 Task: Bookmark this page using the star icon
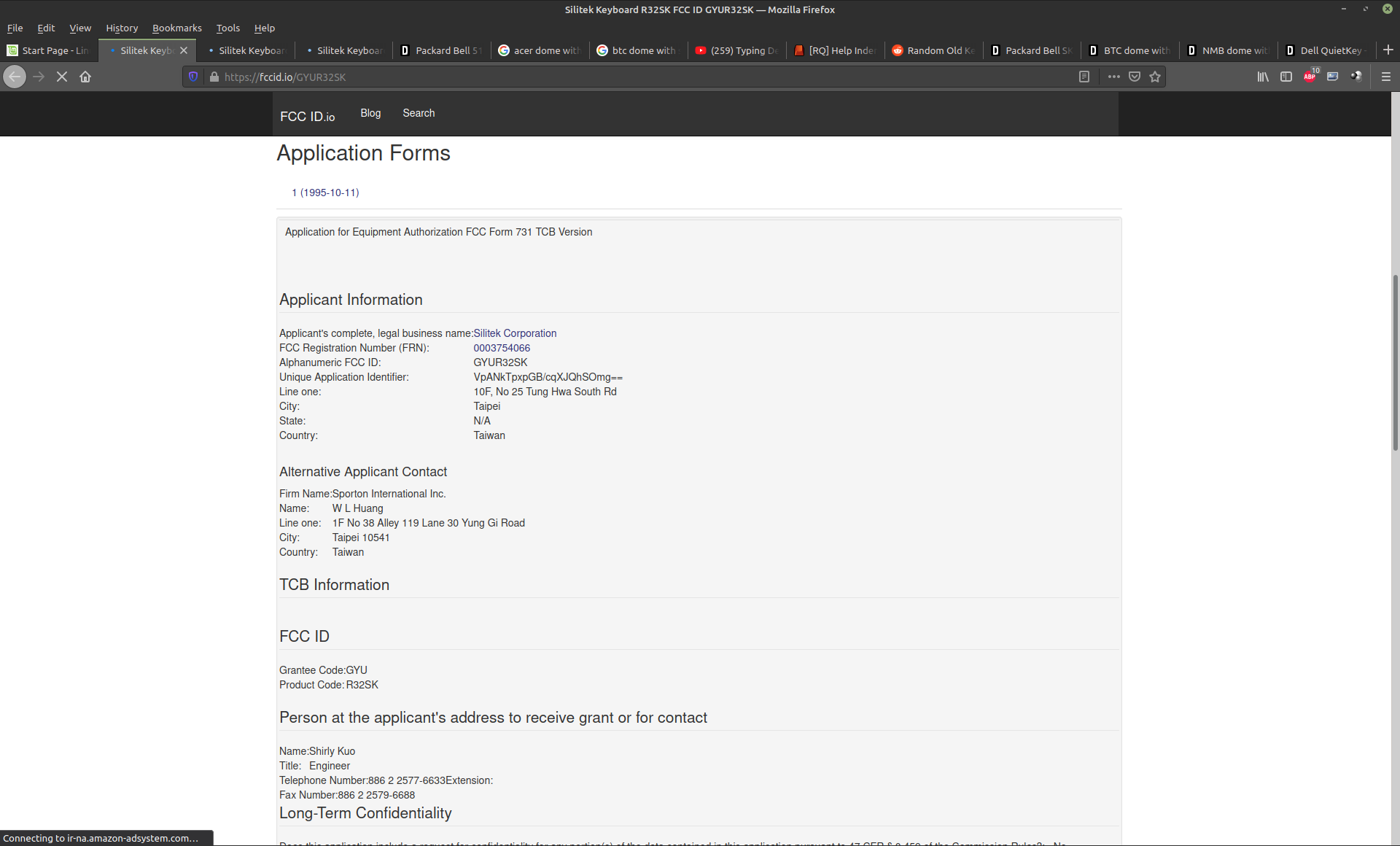(1155, 76)
